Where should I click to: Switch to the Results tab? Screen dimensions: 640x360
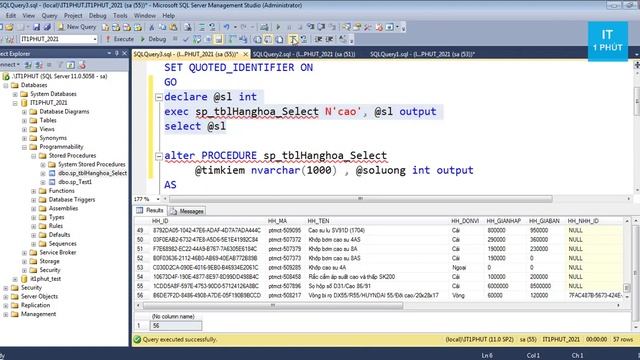pyautogui.click(x=150, y=210)
